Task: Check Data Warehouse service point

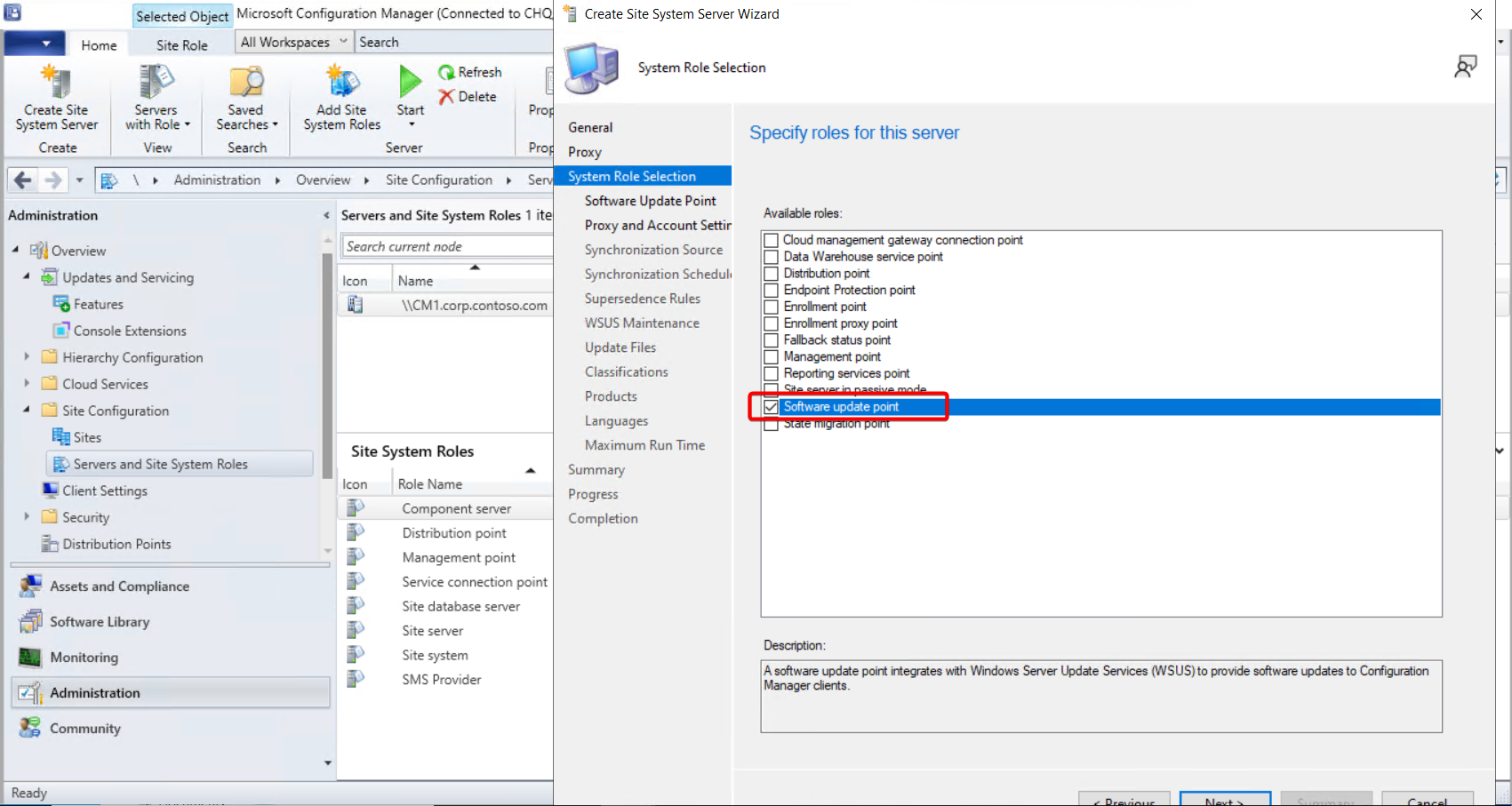Action: coord(772,257)
